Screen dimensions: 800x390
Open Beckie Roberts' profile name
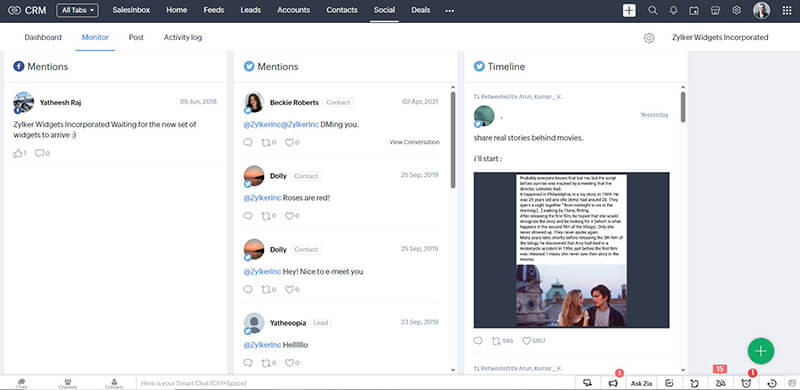coord(294,102)
